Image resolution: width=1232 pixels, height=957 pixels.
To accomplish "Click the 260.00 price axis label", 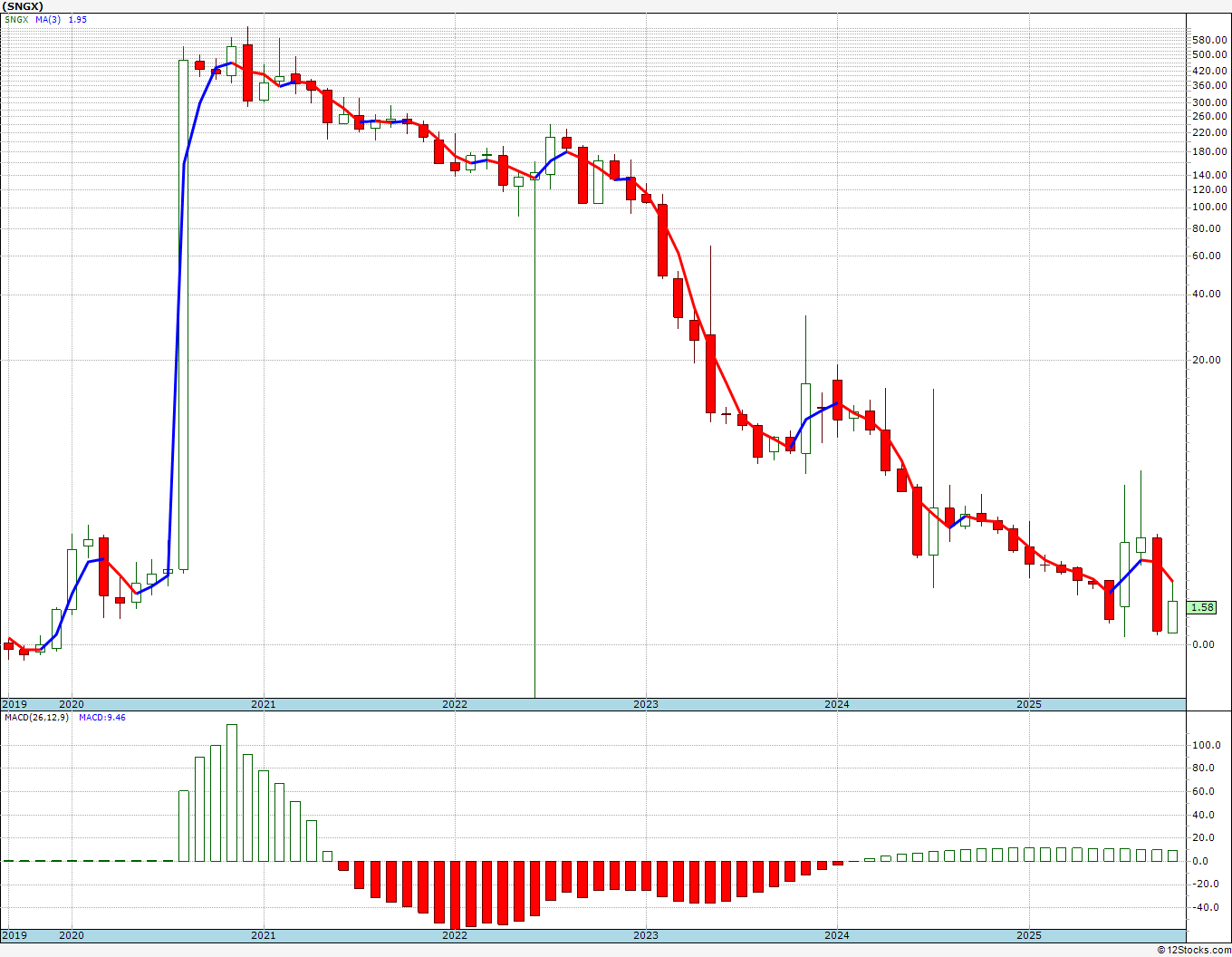I will (x=1209, y=116).
